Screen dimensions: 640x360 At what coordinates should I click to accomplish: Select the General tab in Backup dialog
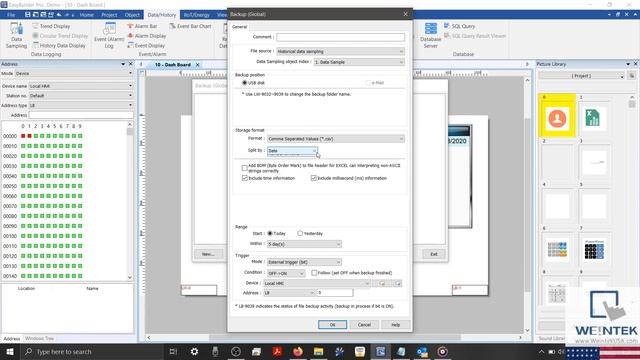coord(240,27)
